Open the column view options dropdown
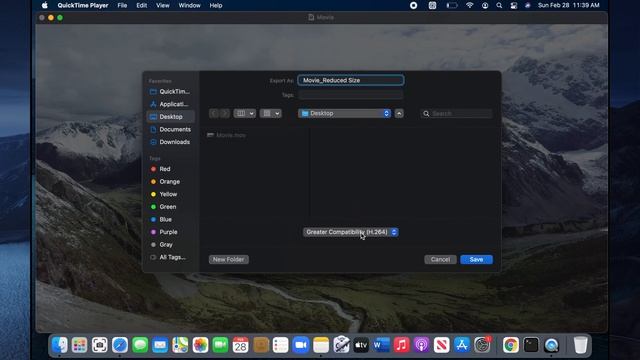This screenshot has width=640, height=360. (244, 113)
